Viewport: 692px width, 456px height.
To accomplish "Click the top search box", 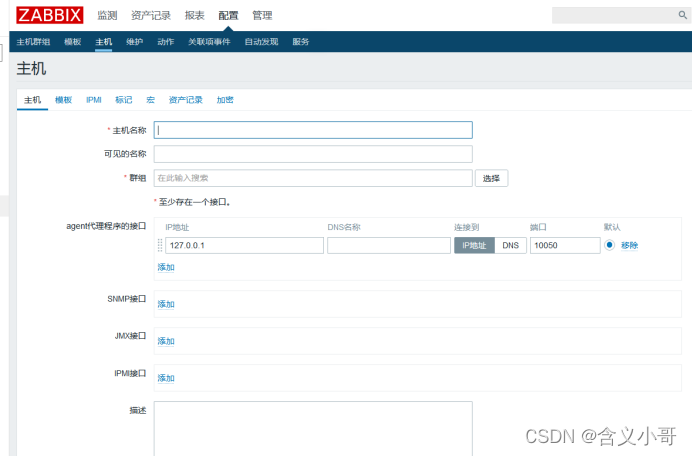I will (614, 15).
